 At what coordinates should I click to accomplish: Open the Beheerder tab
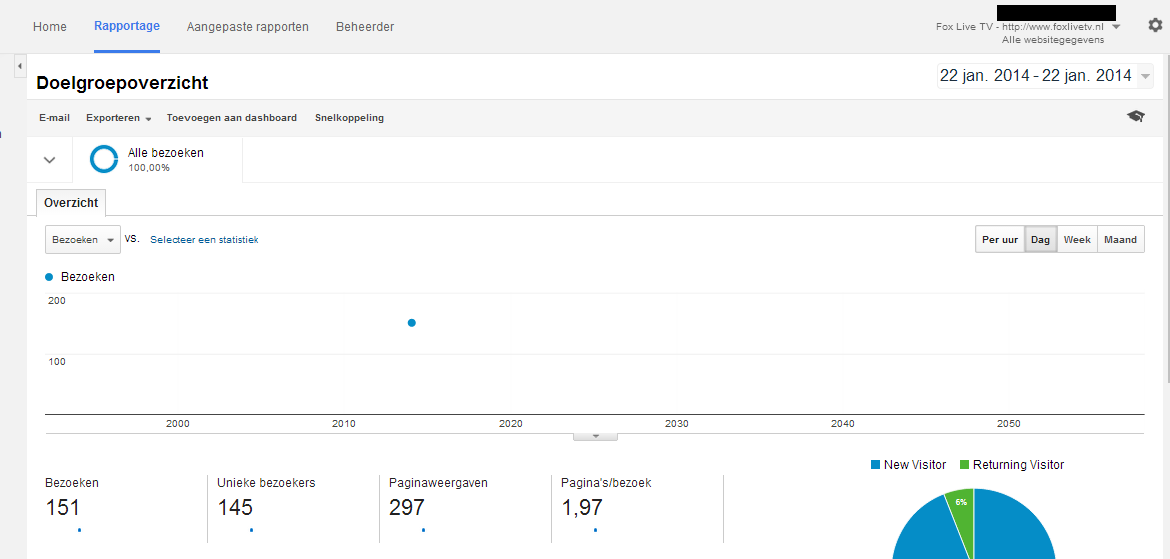365,27
